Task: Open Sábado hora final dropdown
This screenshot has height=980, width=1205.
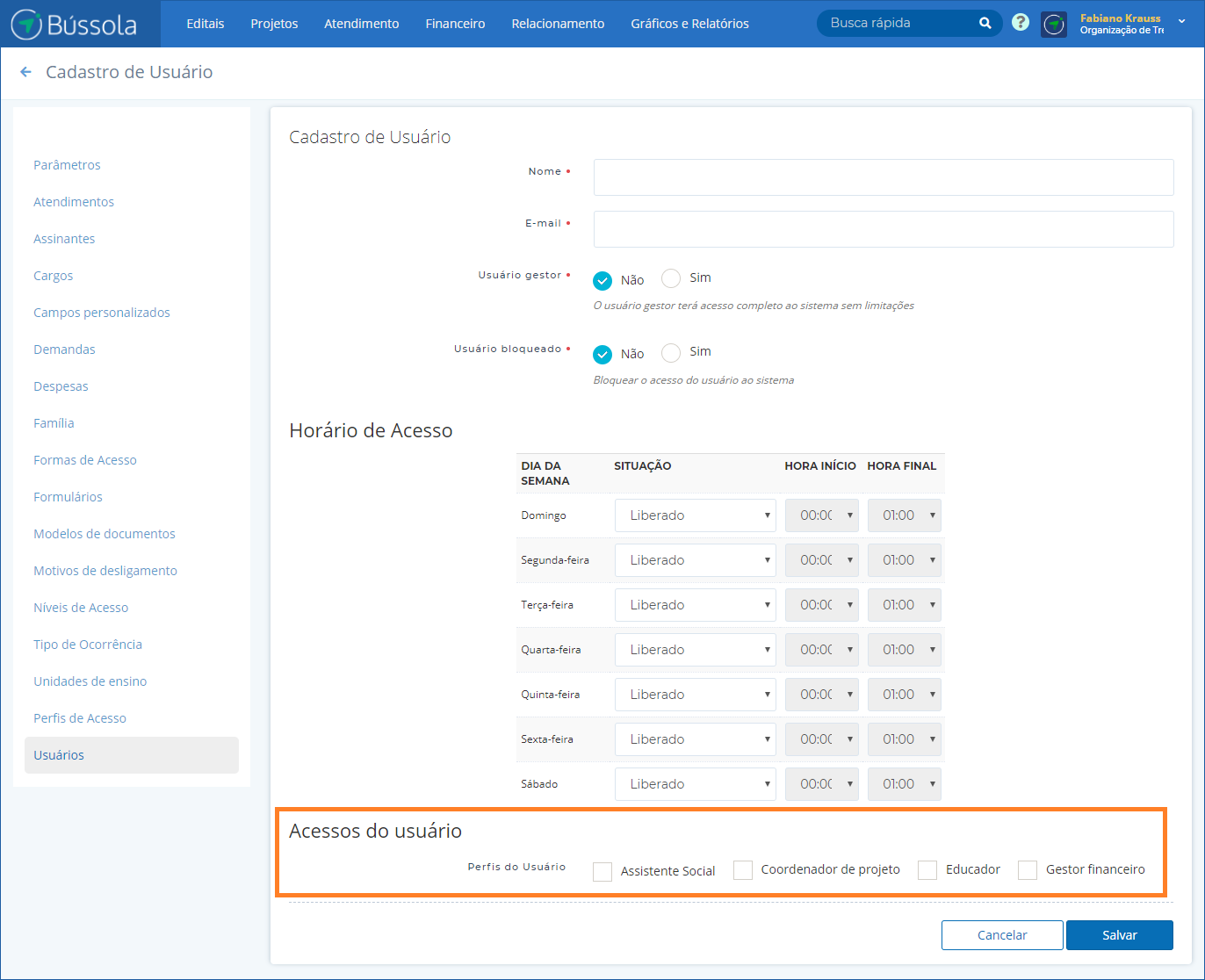Action: coord(905,784)
